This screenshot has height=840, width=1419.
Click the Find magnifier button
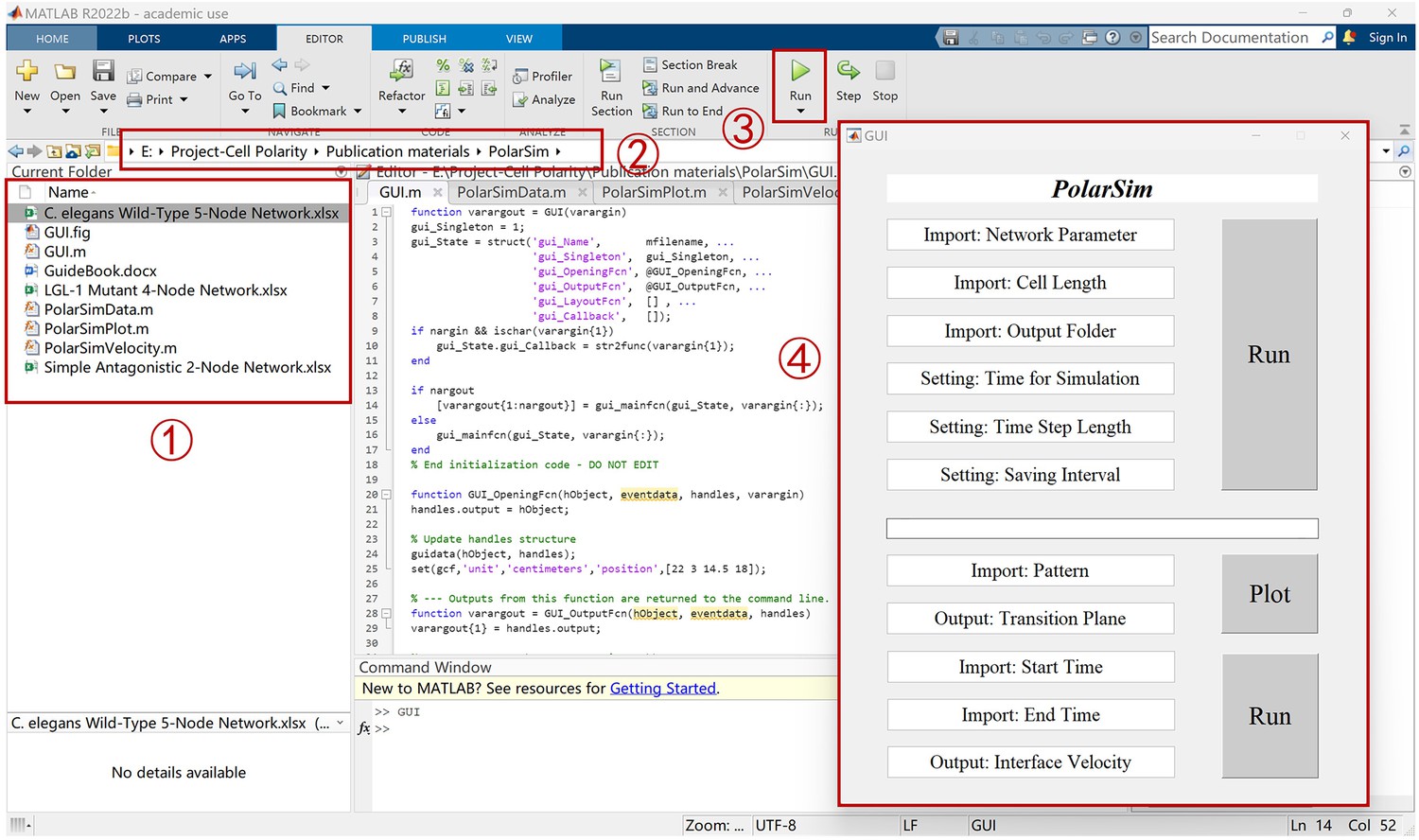pyautogui.click(x=293, y=88)
